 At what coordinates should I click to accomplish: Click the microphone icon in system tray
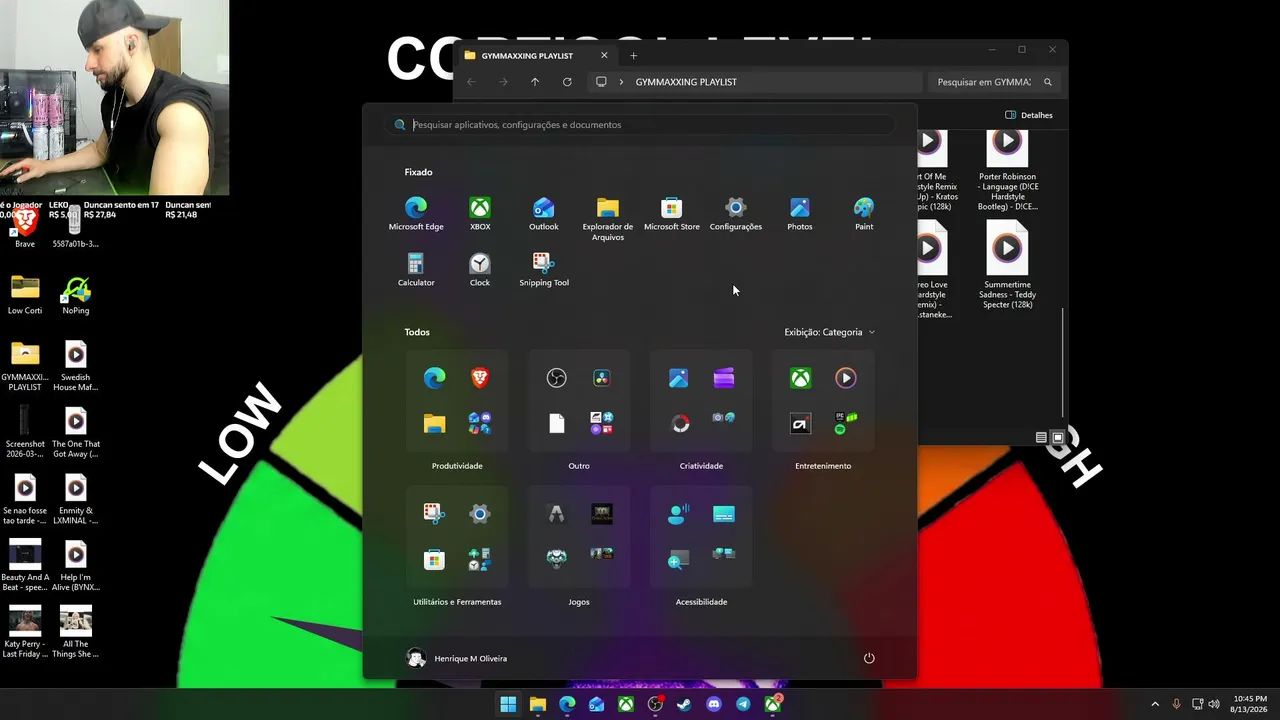1176,704
